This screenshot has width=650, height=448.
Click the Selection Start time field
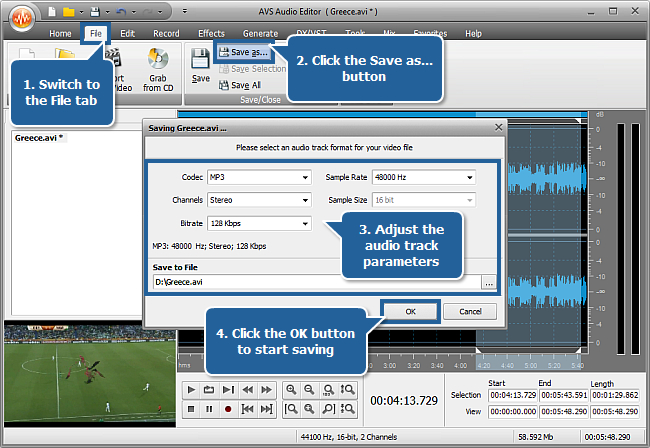(x=513, y=395)
